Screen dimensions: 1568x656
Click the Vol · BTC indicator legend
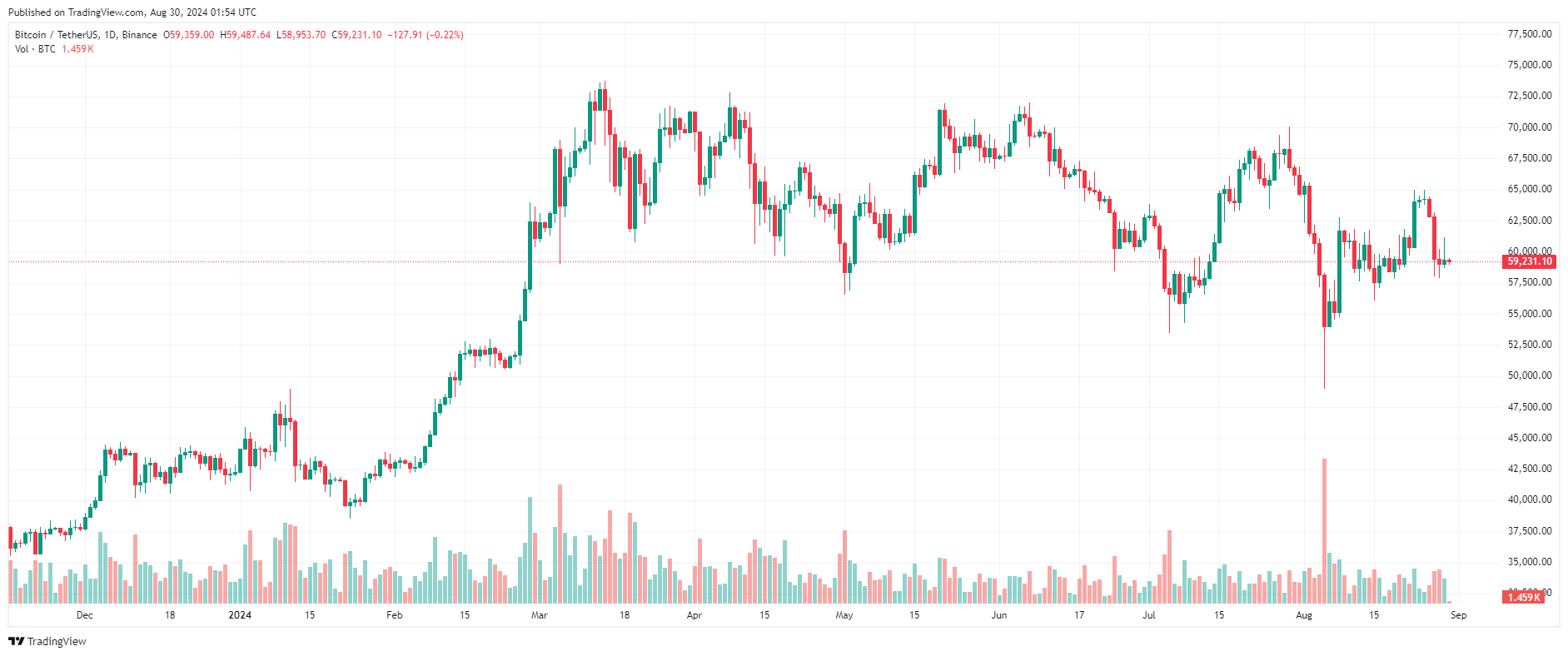coord(35,49)
